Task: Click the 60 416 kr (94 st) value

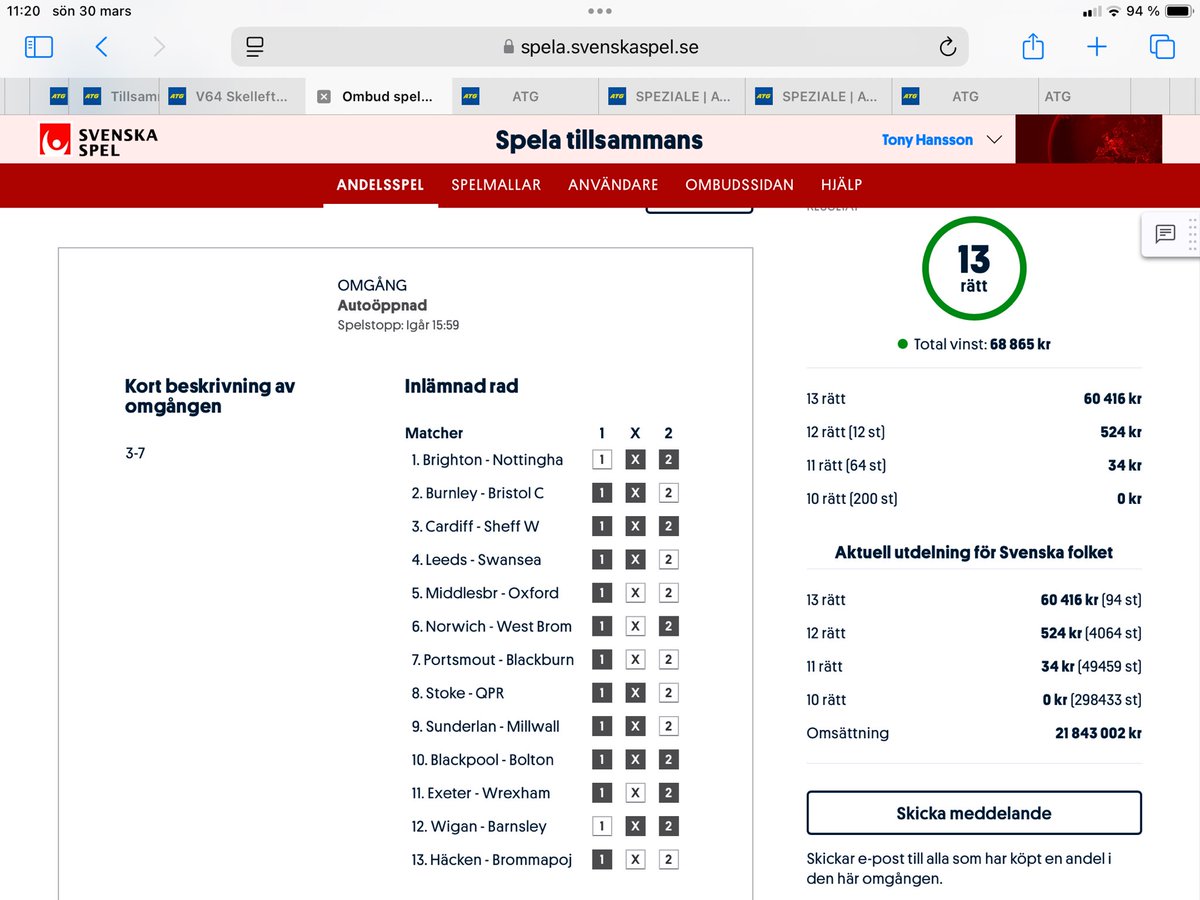Action: click(x=1091, y=600)
